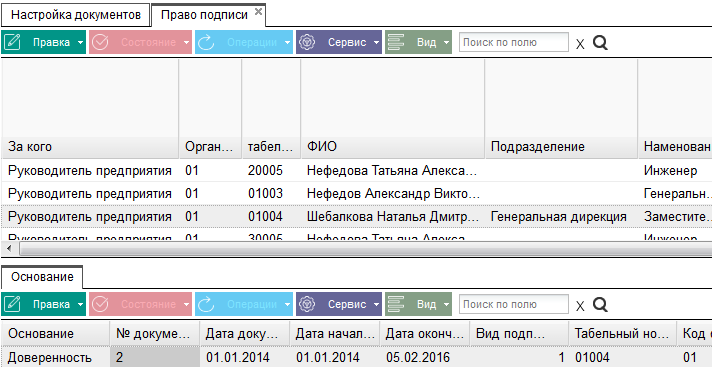The height and width of the screenshot is (367, 712).
Task: Click lower grid Табельный но… cell 01004
Action: click(623, 357)
